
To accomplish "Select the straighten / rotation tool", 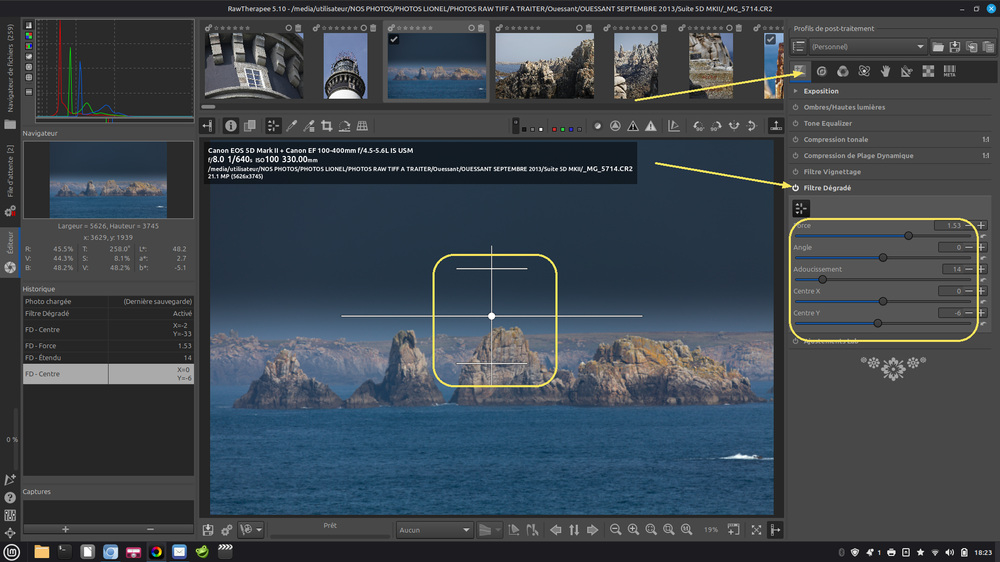I will (344, 126).
